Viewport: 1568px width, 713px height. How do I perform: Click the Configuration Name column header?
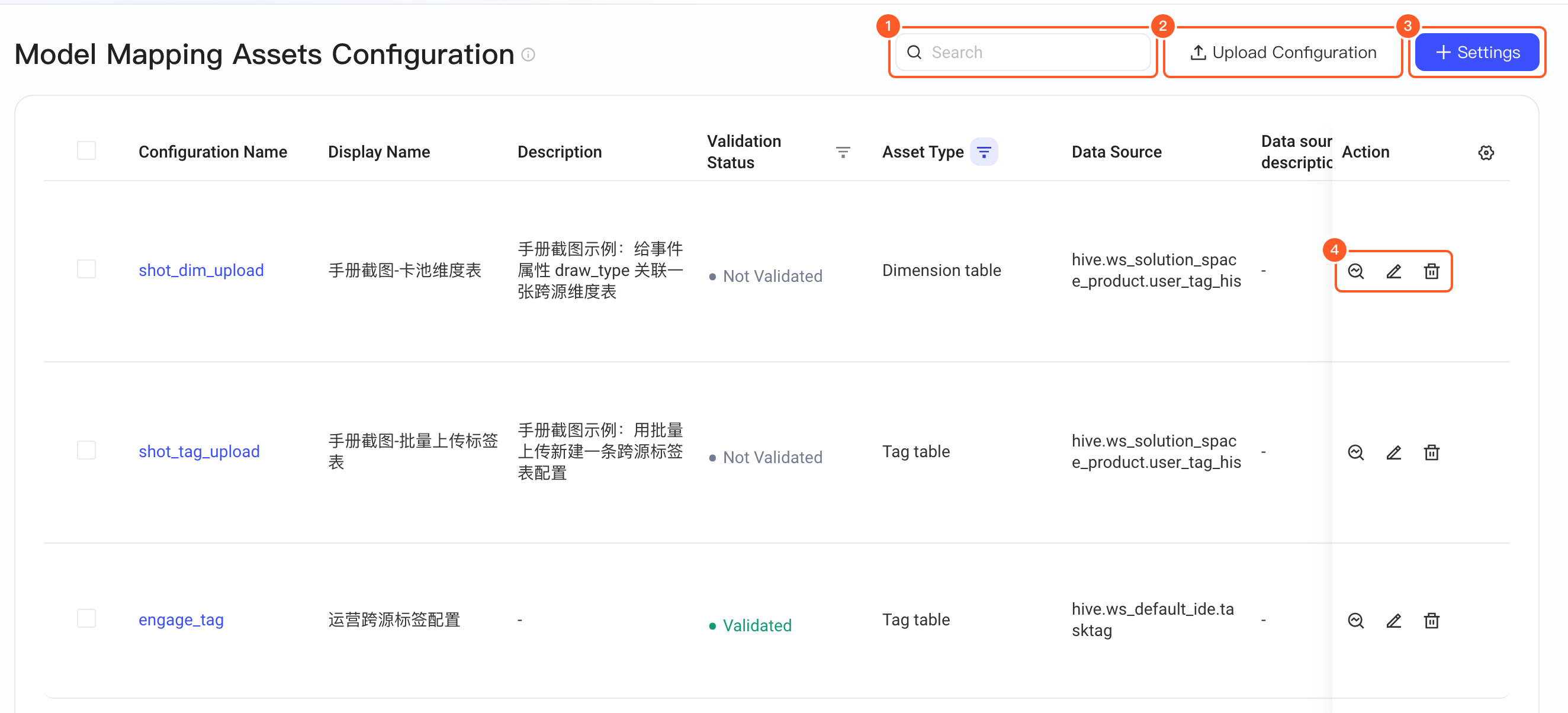click(x=213, y=152)
